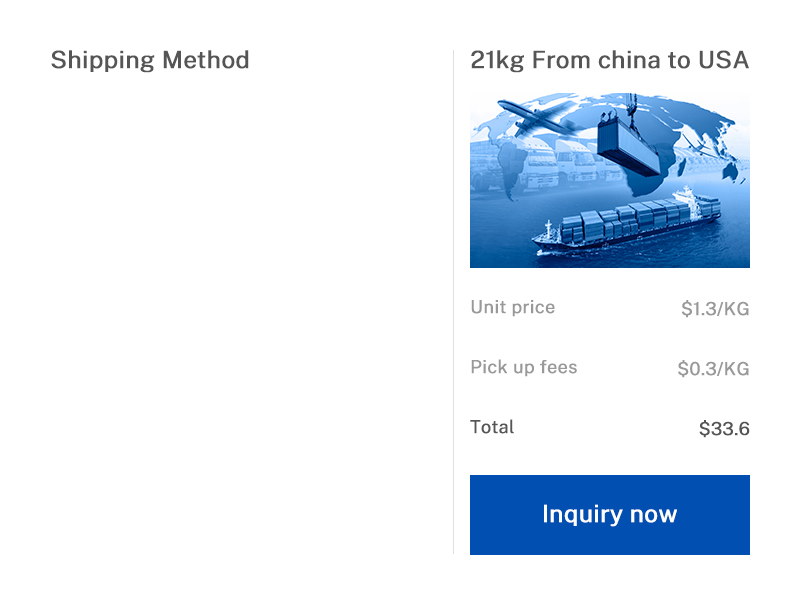Click the Unit price label
The image size is (800, 605).
click(513, 308)
